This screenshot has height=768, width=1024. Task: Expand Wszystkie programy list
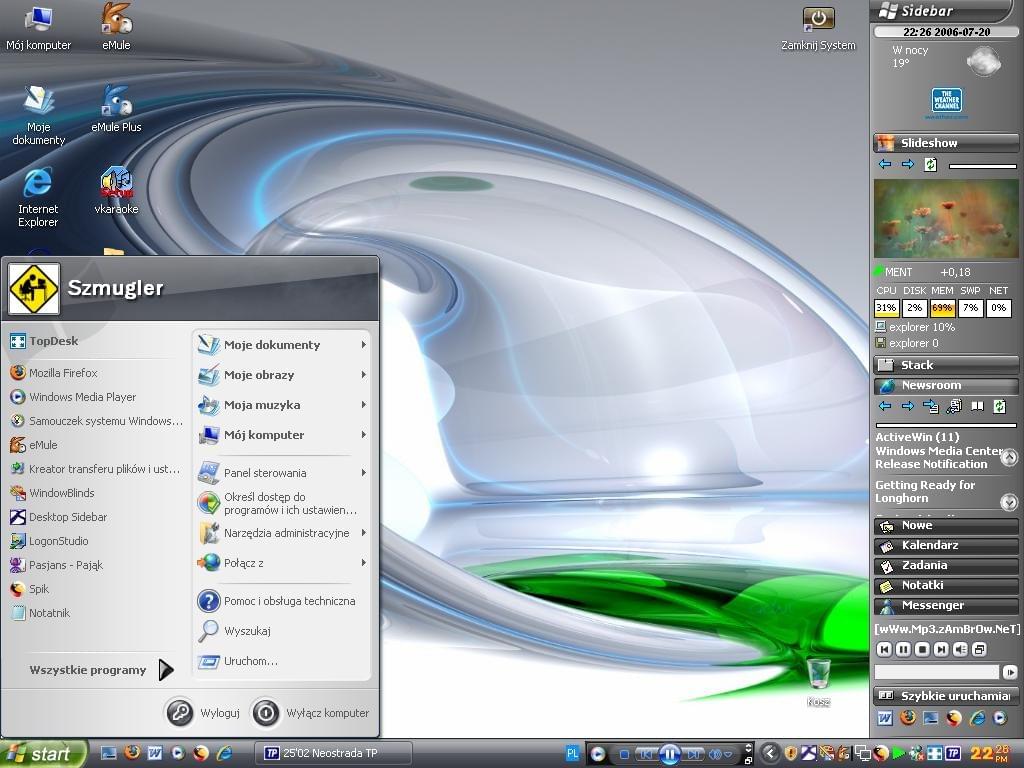(x=101, y=669)
